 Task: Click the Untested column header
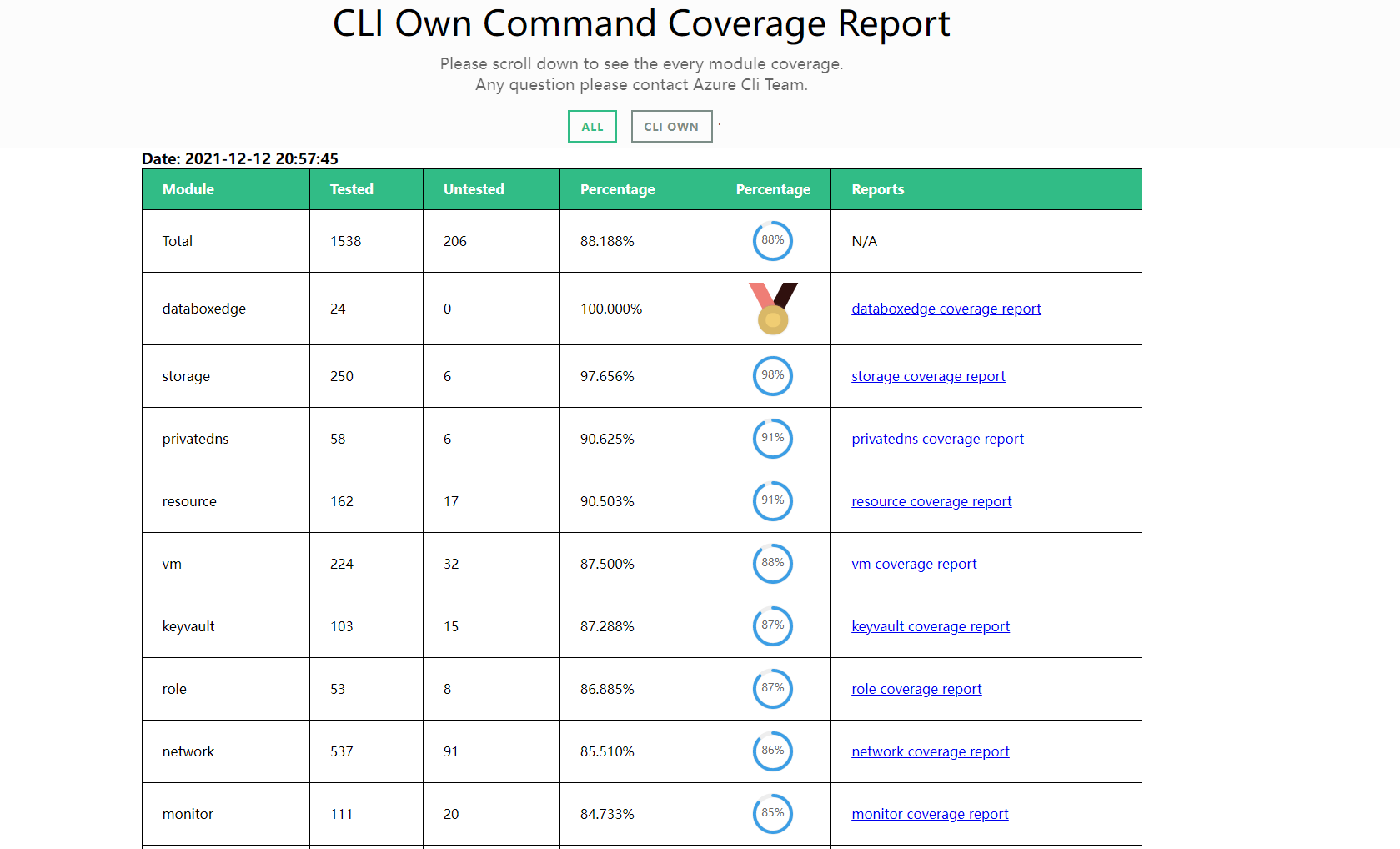point(492,189)
